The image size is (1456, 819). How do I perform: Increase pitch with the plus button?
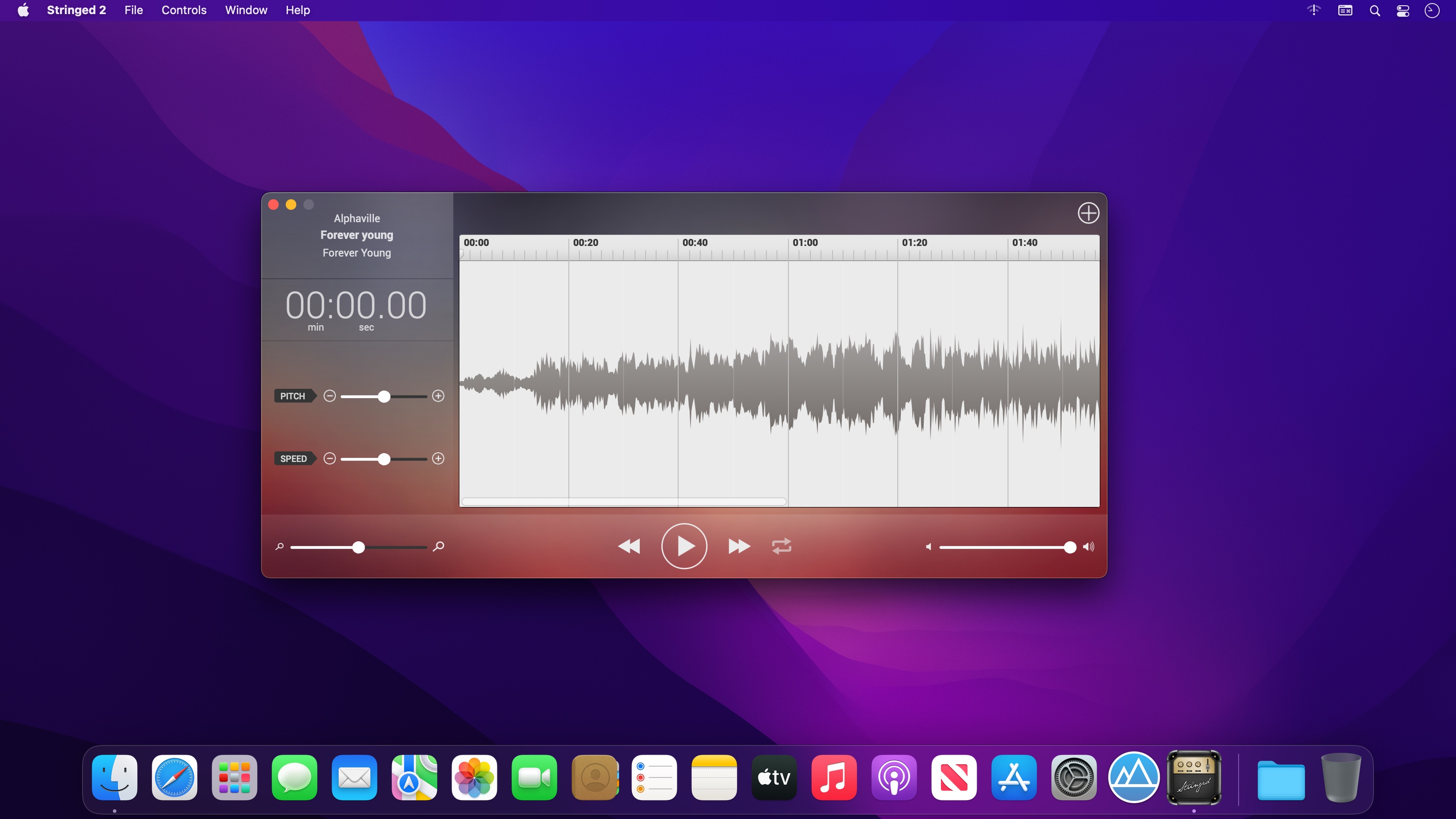coord(438,396)
